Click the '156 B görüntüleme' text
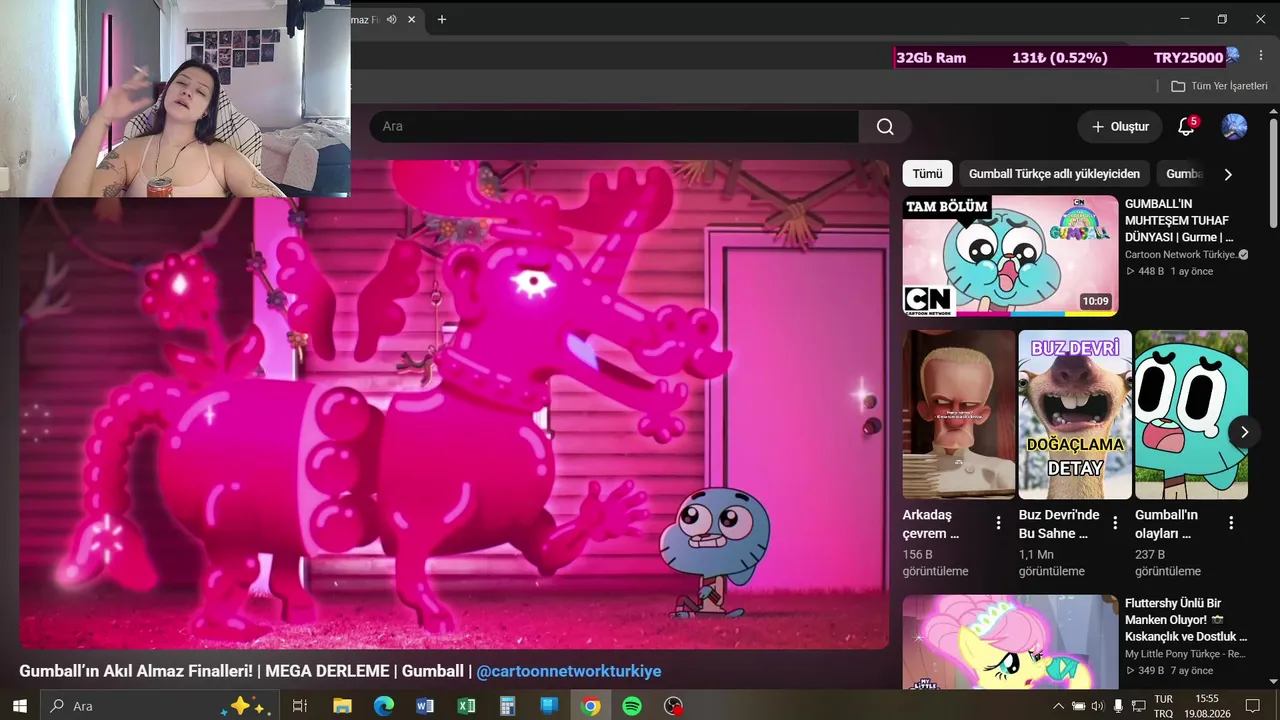Screen dimensions: 1280x720 (936, 563)
